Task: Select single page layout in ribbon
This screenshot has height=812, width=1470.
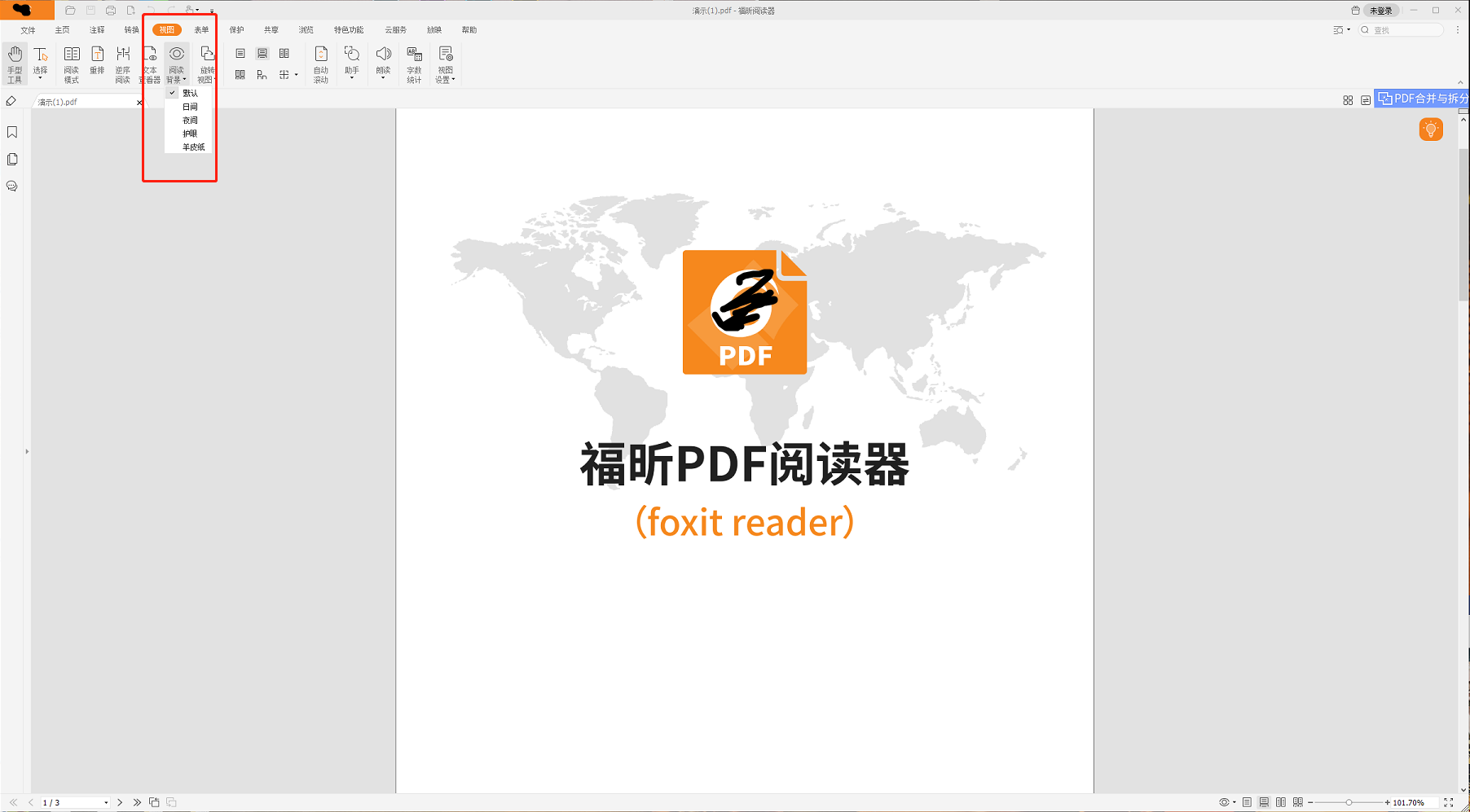Action: tap(240, 53)
